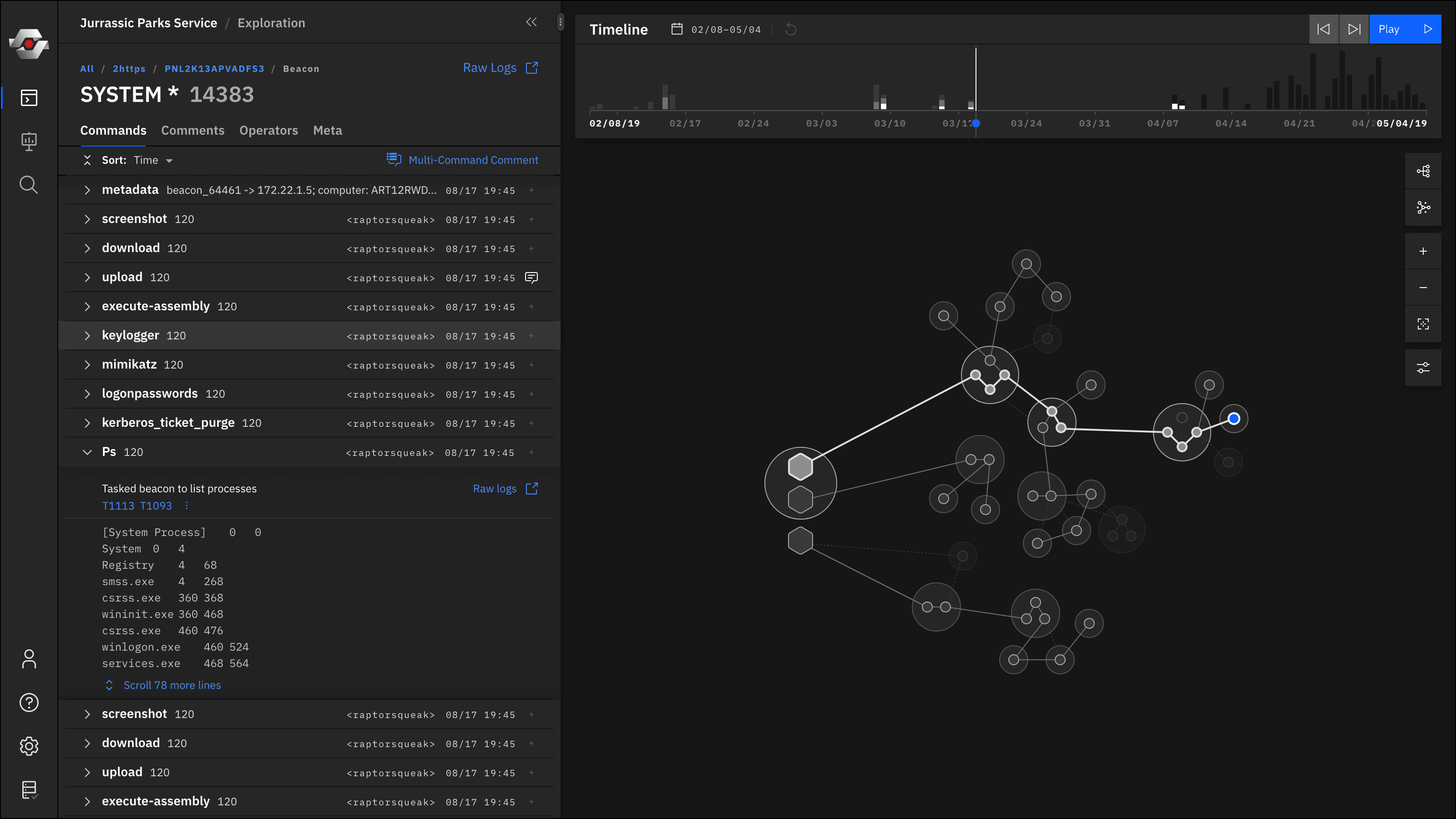This screenshot has height=819, width=1456.
Task: Click the Play timeline button
Action: 1405,30
